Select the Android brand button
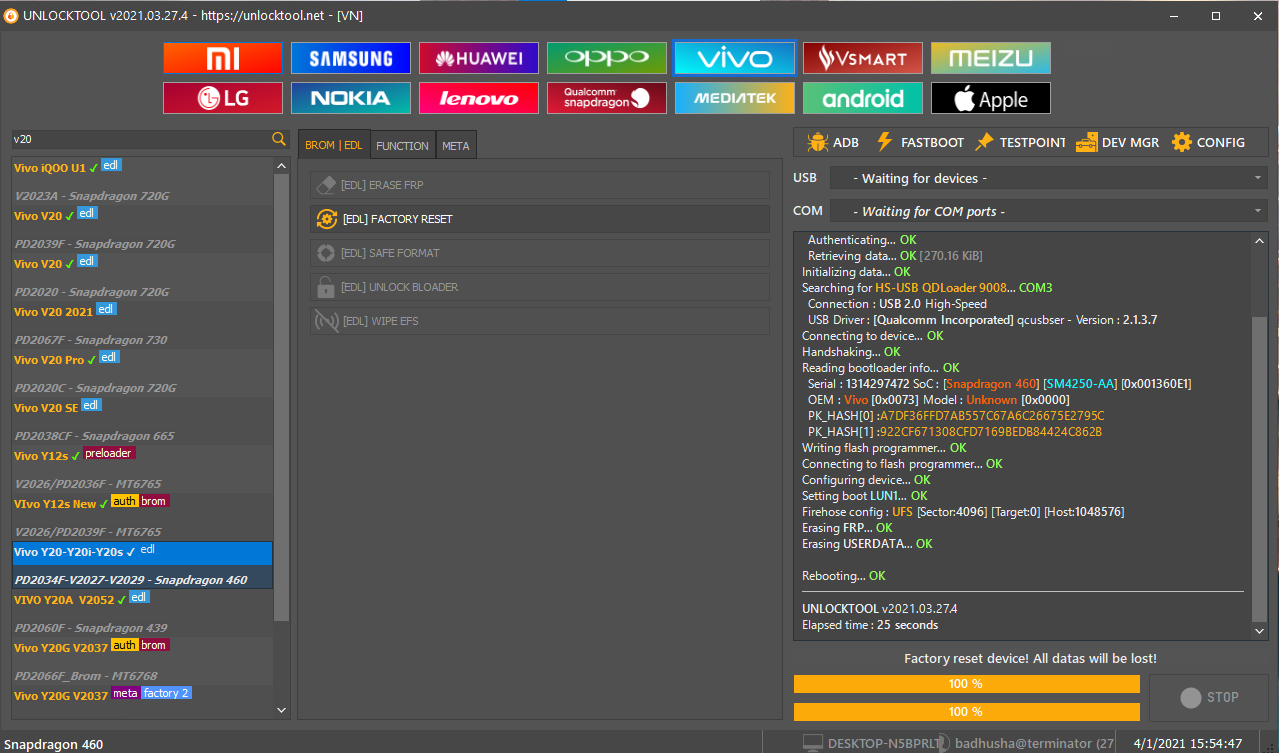1279x753 pixels. pyautogui.click(x=863, y=98)
